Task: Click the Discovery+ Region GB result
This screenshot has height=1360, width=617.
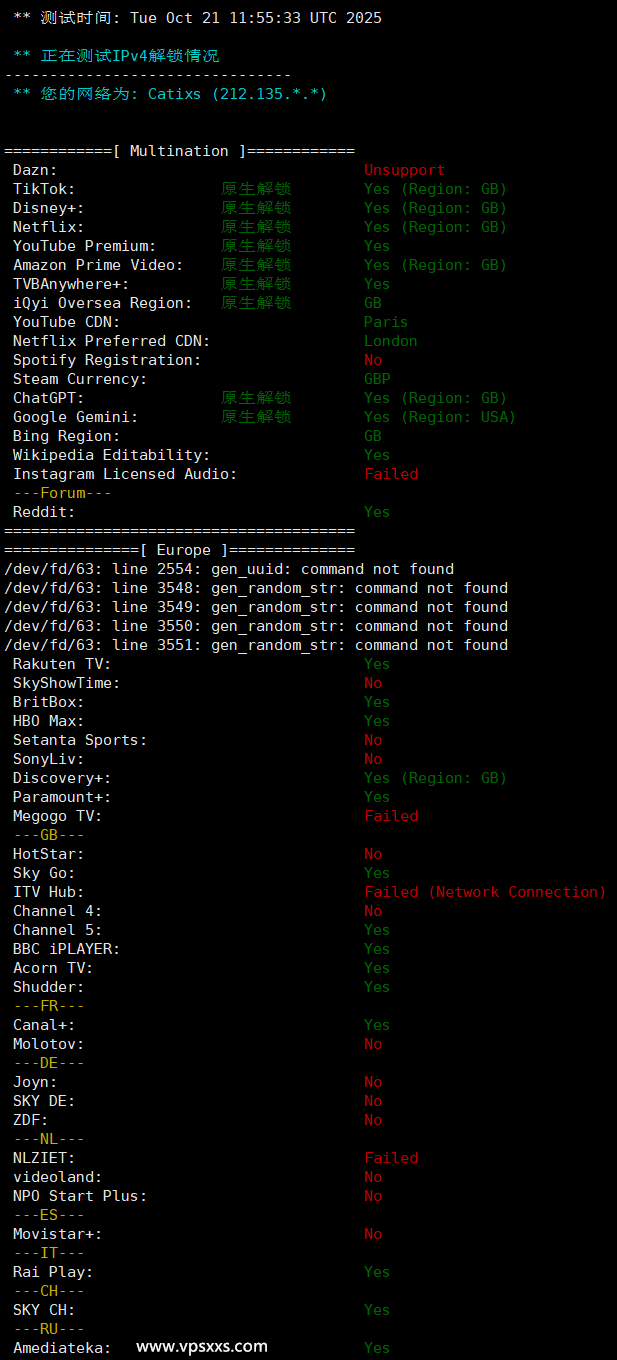Action: pos(435,778)
